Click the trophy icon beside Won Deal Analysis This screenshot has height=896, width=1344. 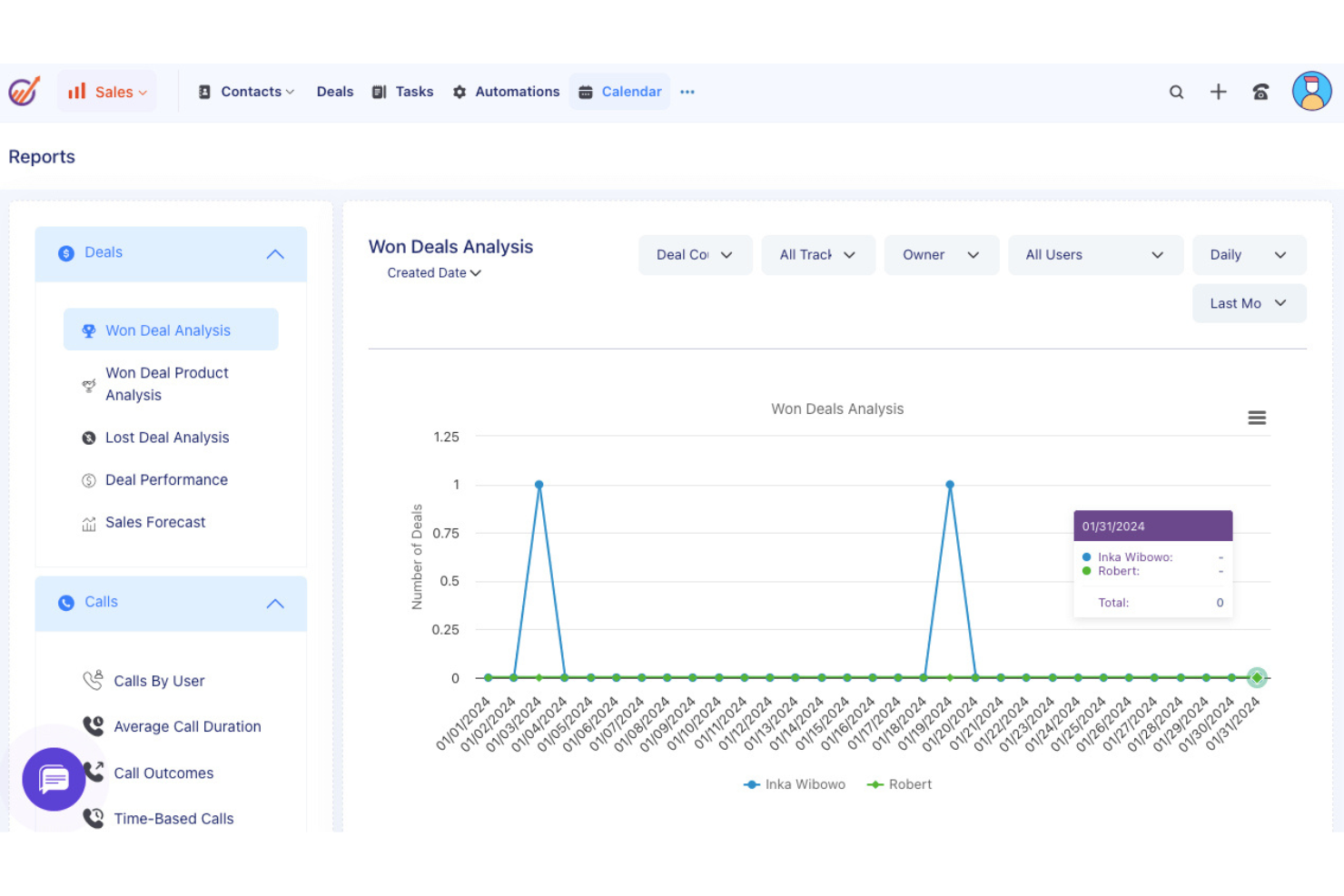89,330
